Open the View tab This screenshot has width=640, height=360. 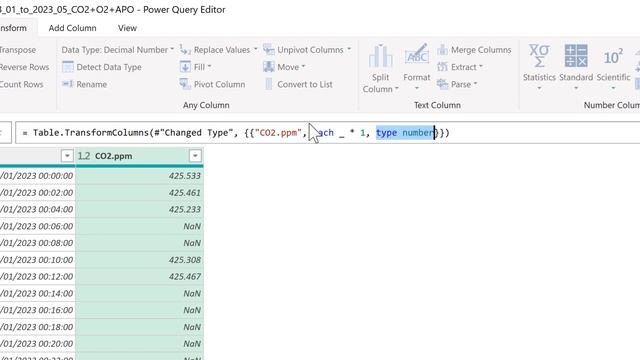[x=127, y=28]
